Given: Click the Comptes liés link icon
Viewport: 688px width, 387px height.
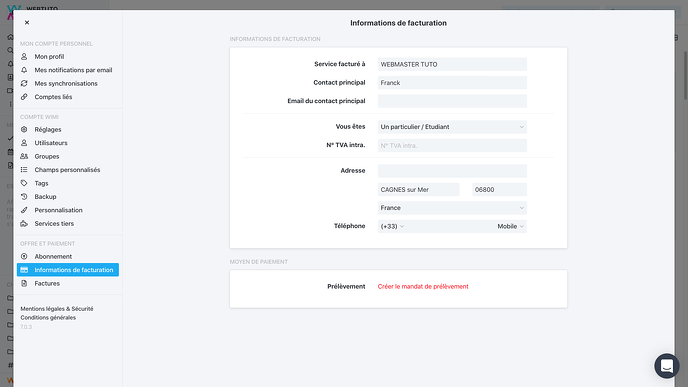Looking at the screenshot, I should [24, 97].
